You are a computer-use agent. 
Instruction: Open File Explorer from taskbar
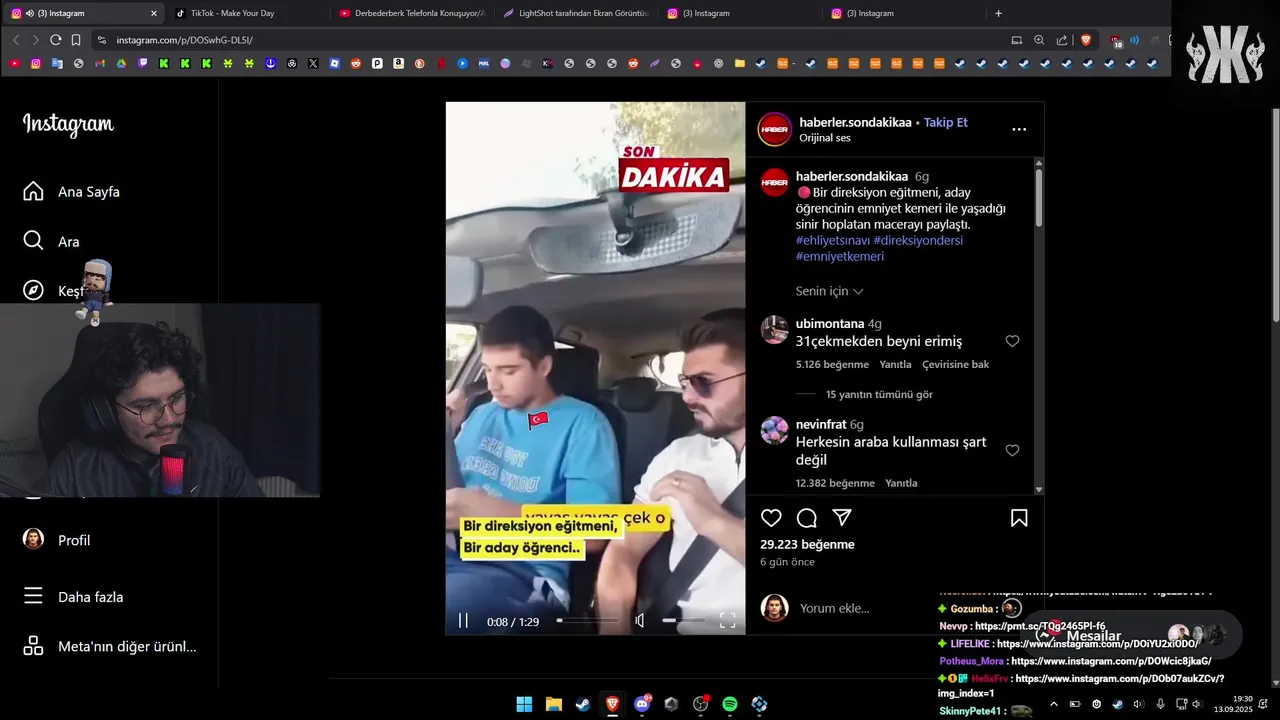(553, 704)
